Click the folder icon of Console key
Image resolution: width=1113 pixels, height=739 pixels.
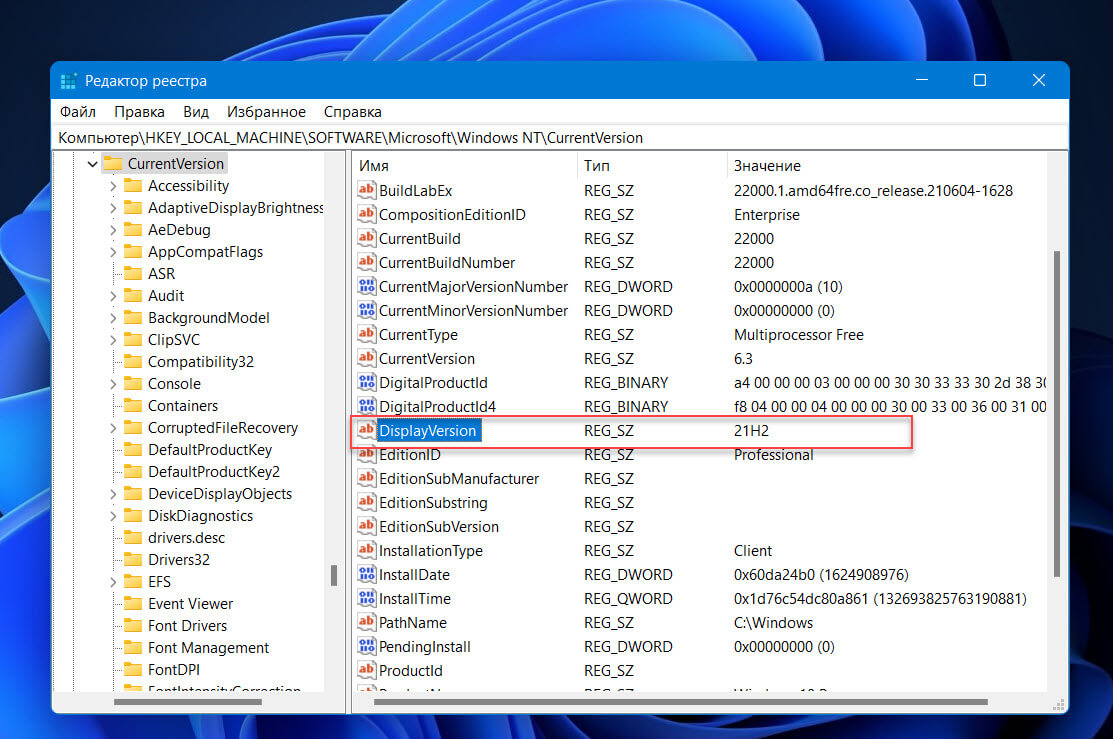click(133, 384)
